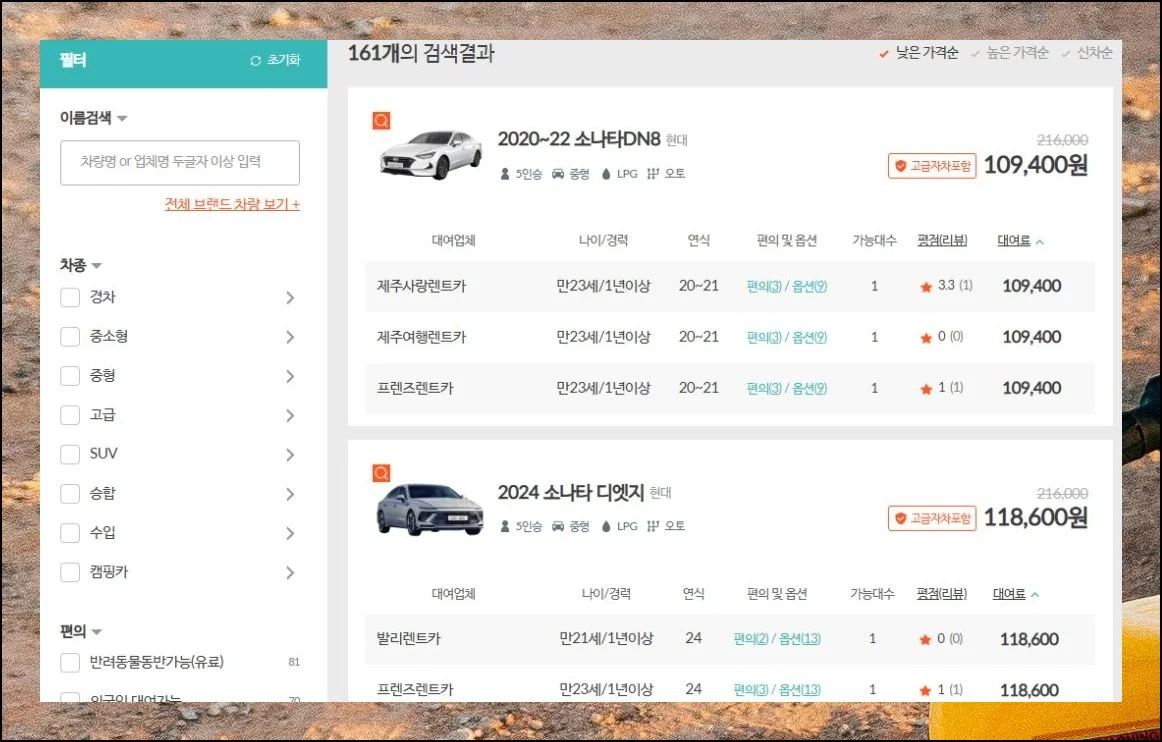Viewport: 1162px width, 742px height.
Task: Open 전체 브랜드 차량 보기 link
Action: pos(232,204)
